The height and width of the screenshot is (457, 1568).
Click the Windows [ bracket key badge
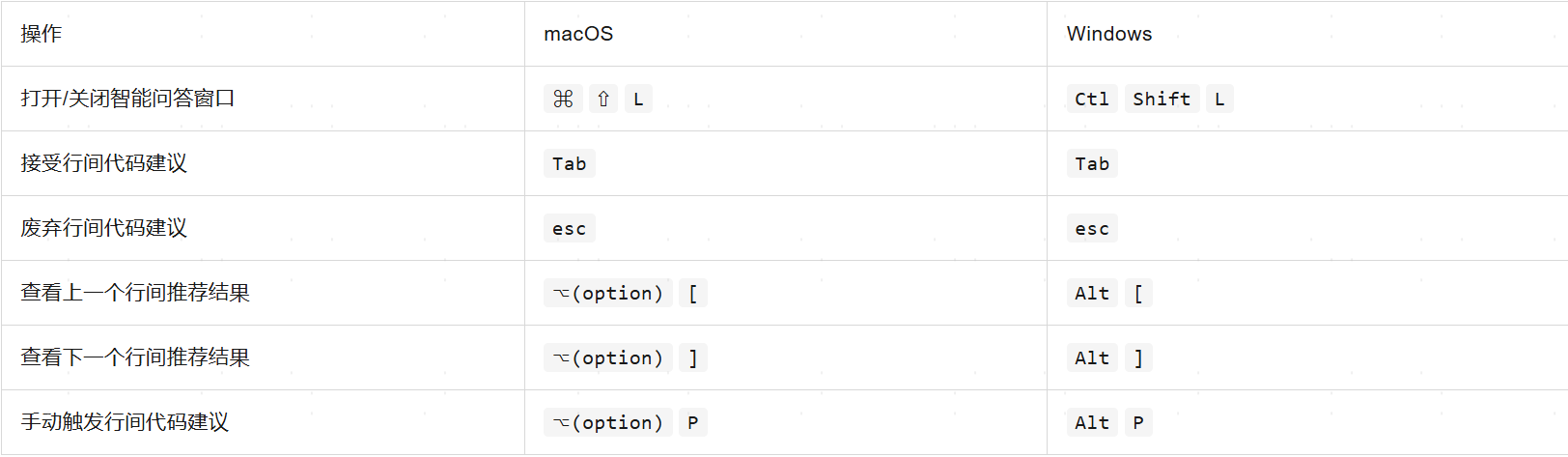(x=1138, y=293)
